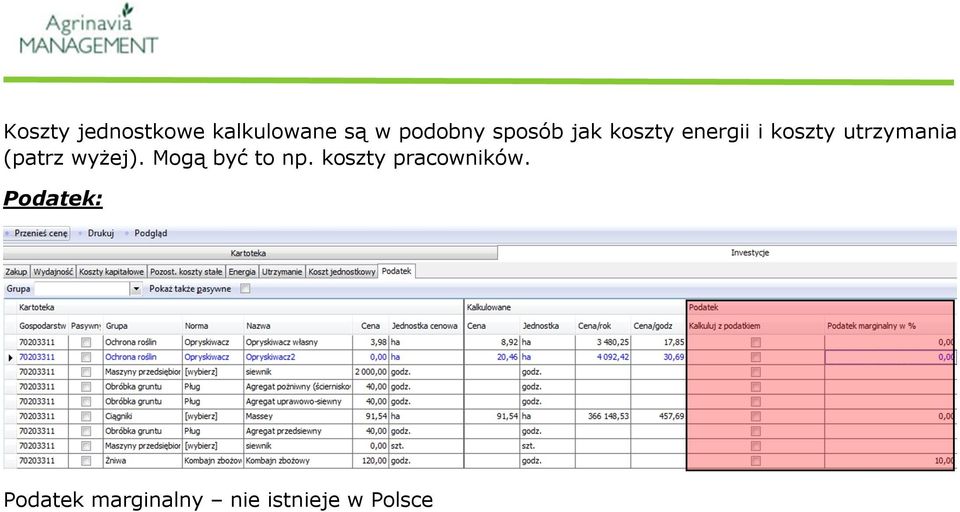960x512 pixels.
Task: Click the 10,00 marginal tax cell
Action: [x=889, y=461]
